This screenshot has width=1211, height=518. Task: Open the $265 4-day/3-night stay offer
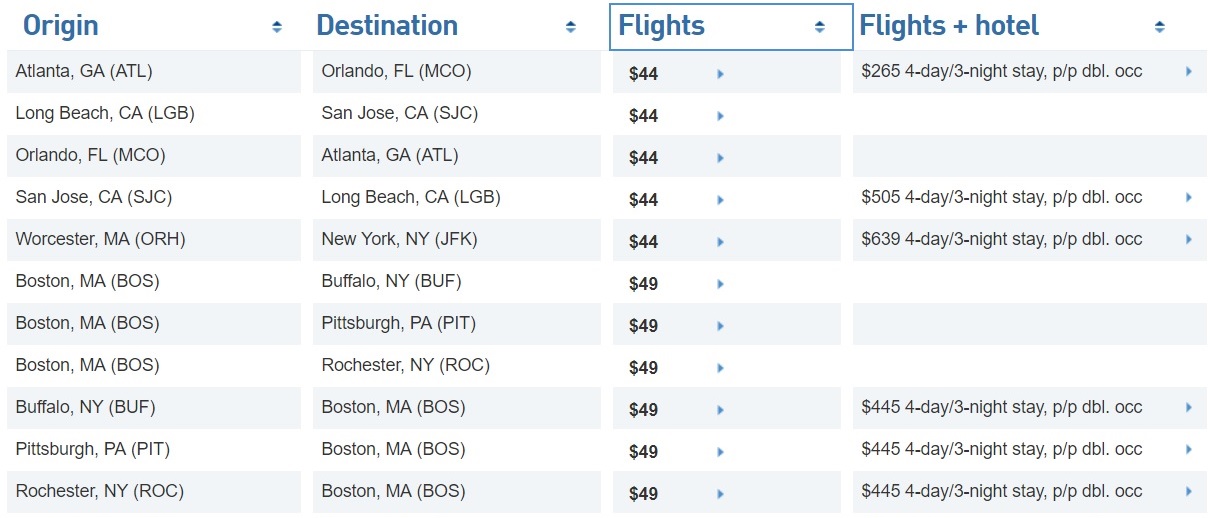[x=1001, y=72]
